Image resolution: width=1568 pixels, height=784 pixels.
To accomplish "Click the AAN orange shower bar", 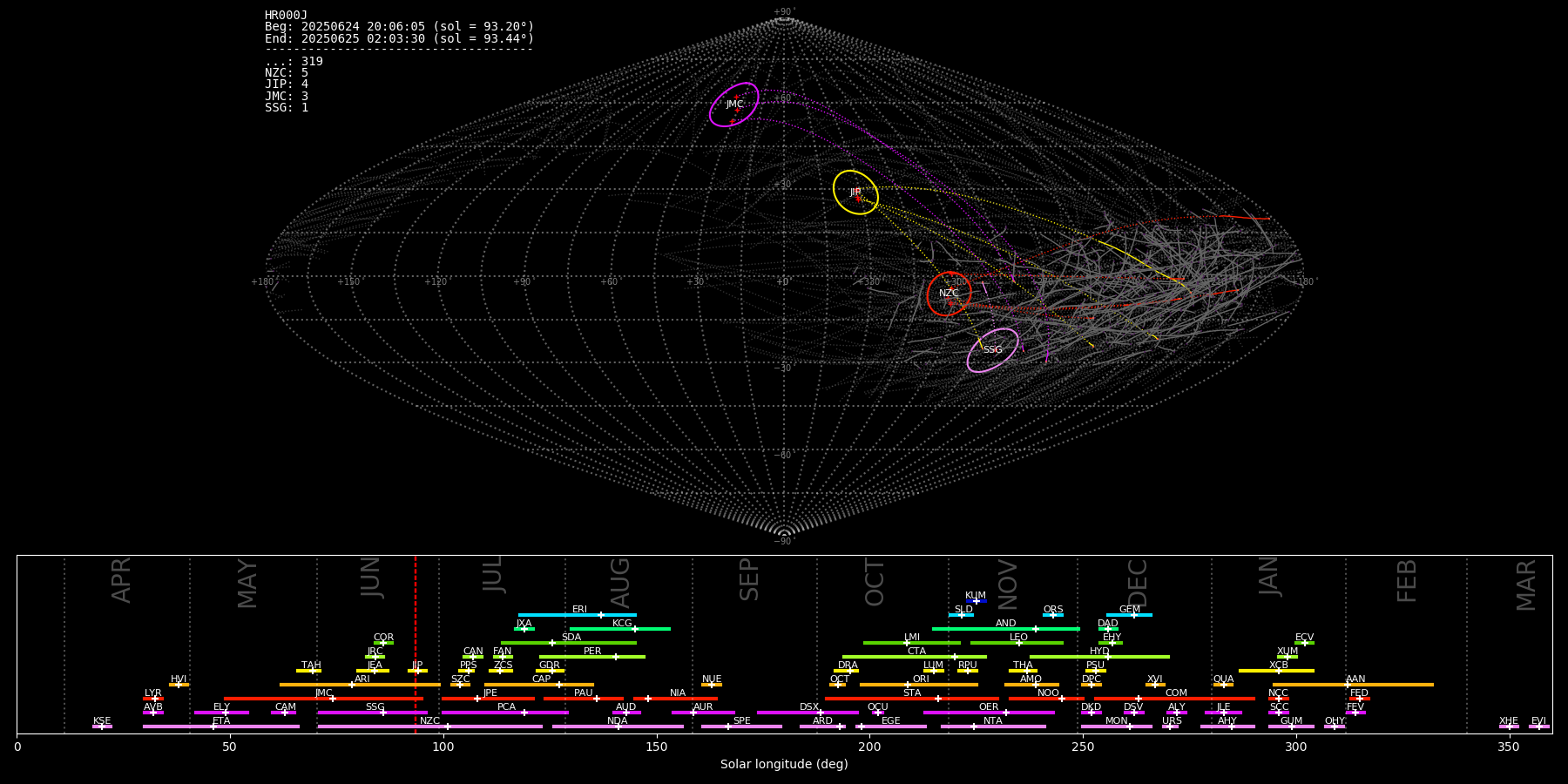I will pos(1353,685).
